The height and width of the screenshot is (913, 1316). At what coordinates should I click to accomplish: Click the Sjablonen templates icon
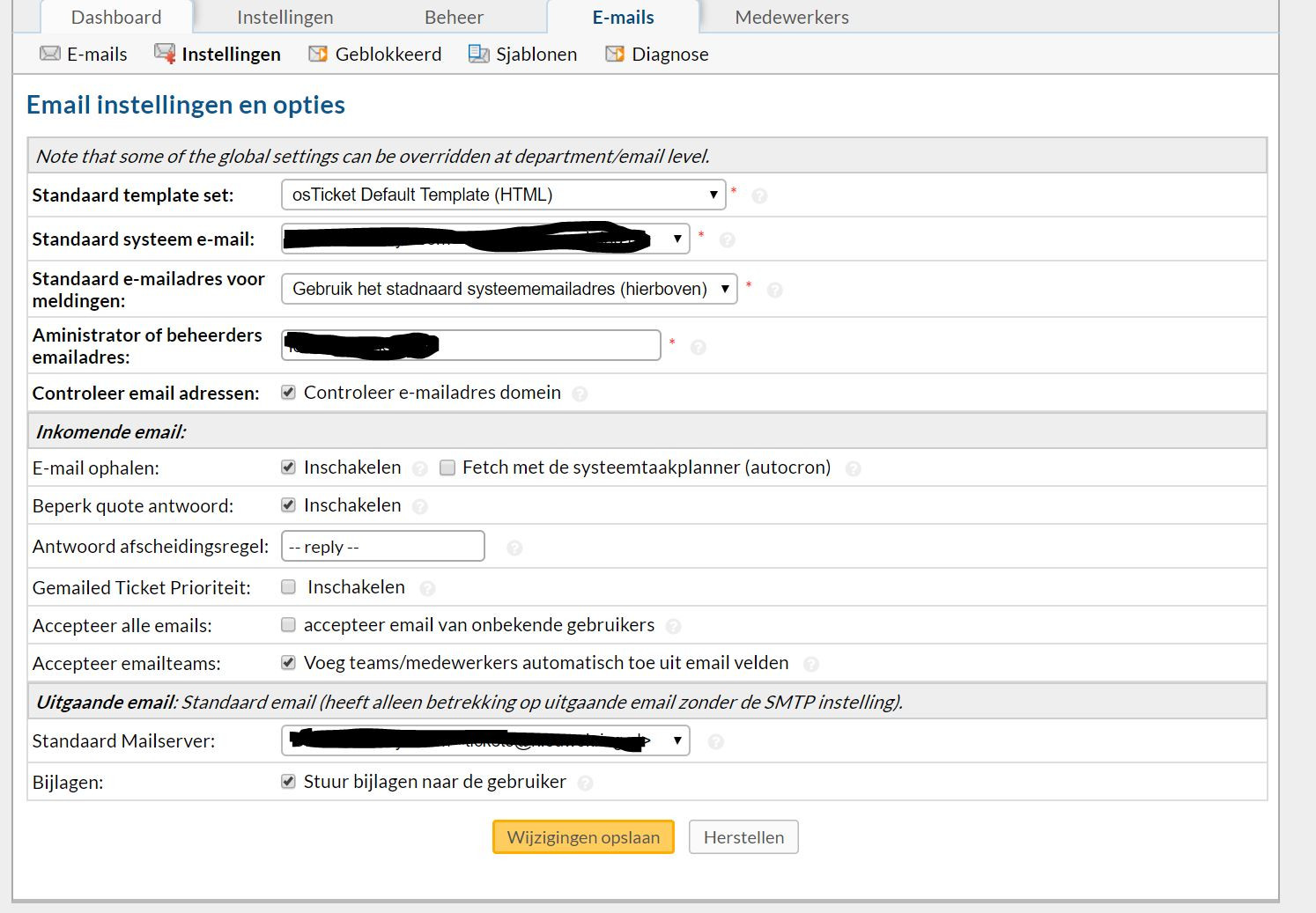tap(478, 55)
